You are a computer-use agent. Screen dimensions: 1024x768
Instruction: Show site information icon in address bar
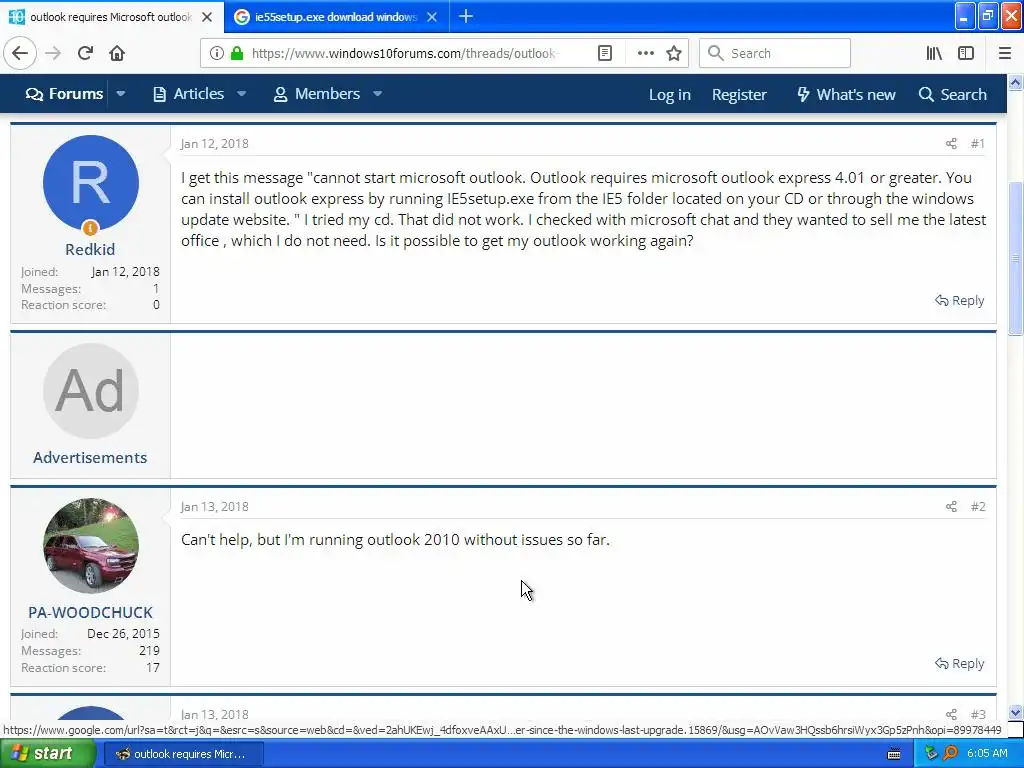[x=217, y=53]
